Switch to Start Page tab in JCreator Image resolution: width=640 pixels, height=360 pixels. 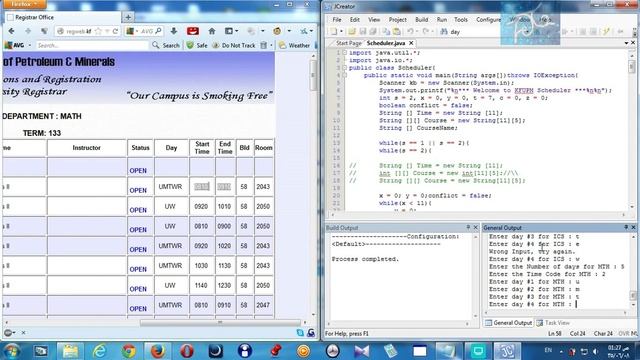(x=349, y=43)
